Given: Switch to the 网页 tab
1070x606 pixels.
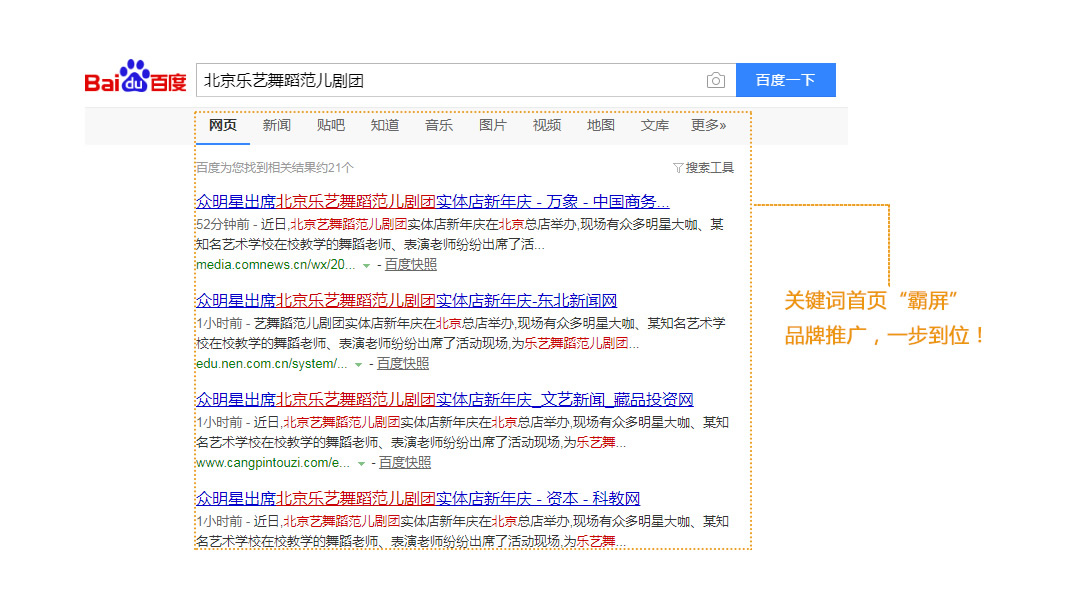Looking at the screenshot, I should point(222,126).
